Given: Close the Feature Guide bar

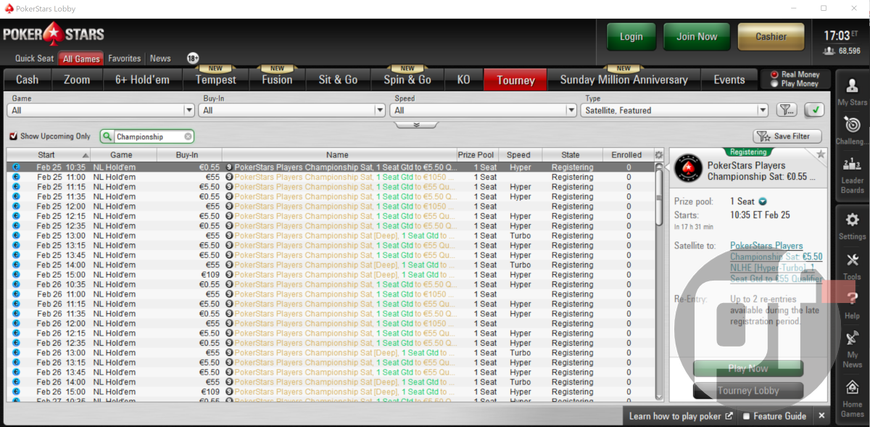Looking at the screenshot, I should (821, 416).
